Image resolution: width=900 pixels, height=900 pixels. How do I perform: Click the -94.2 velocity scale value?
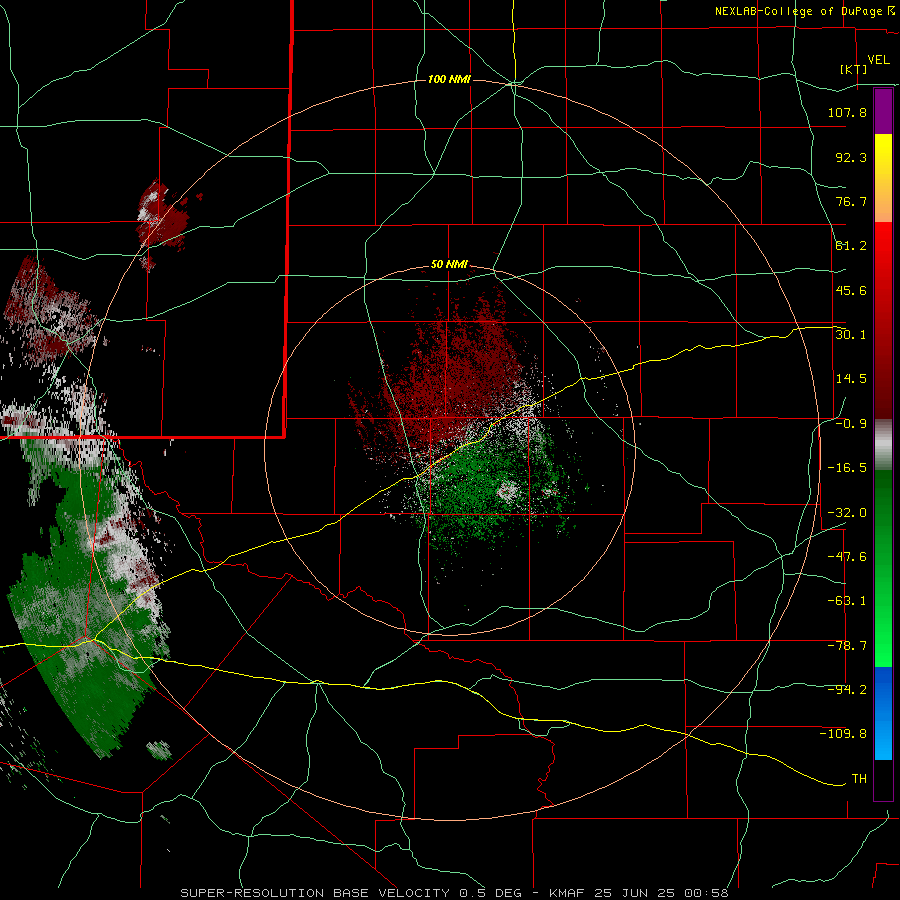[x=847, y=690]
